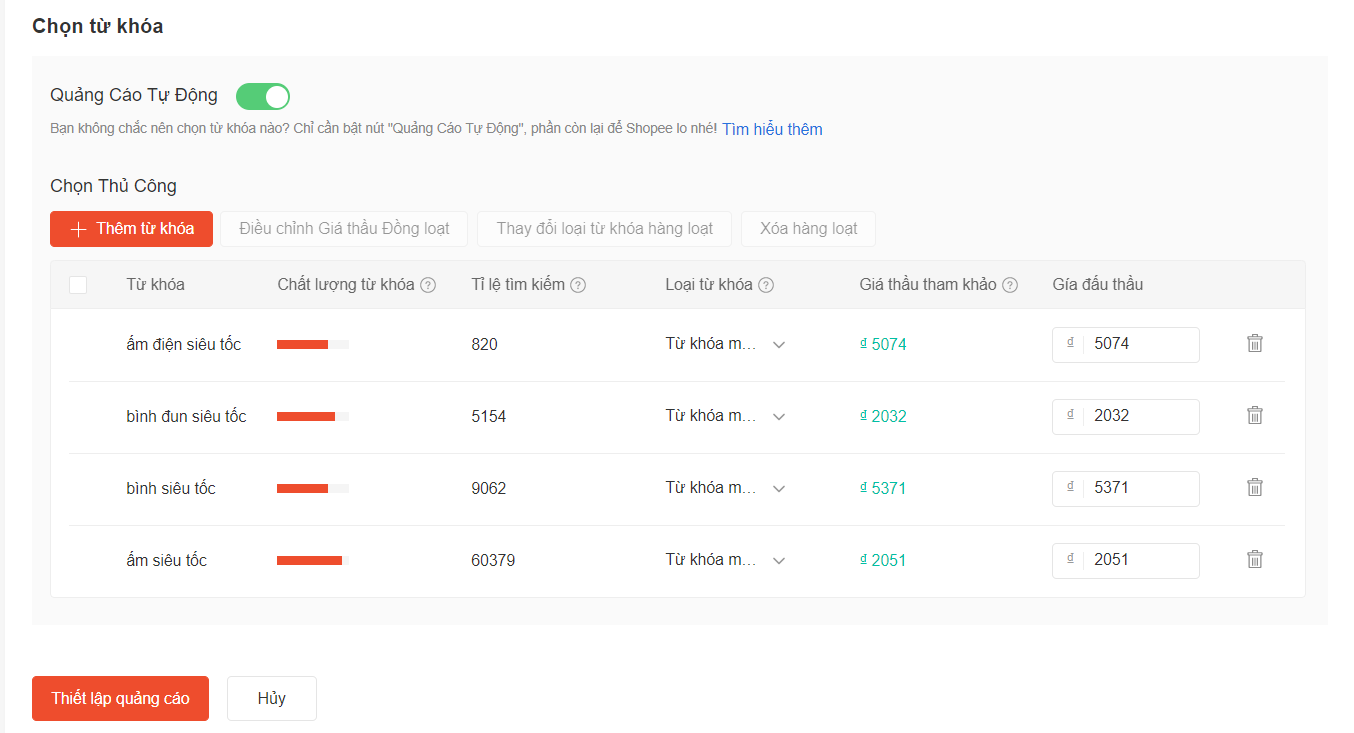This screenshot has width=1354, height=733.
Task: Delete the 'ấm điện siêu tốc' keyword row
Action: click(1254, 343)
